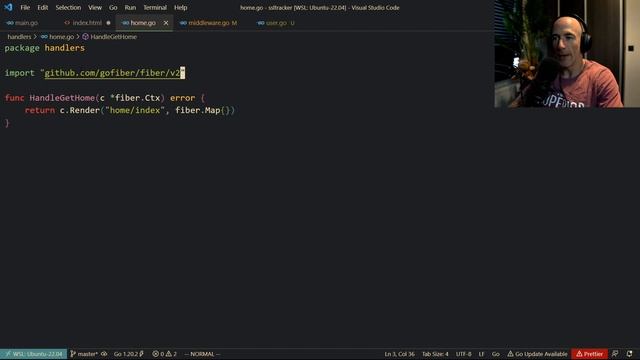Open the File menu
This screenshot has width=640, height=360.
pyautogui.click(x=25, y=7)
